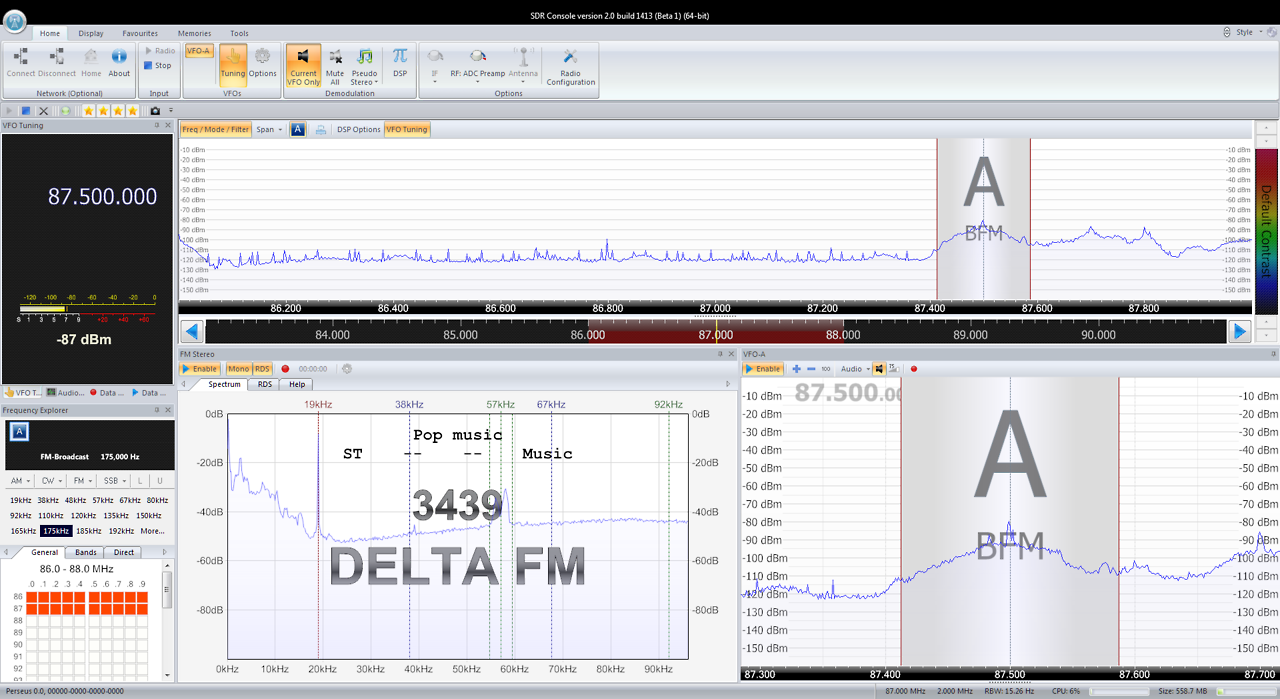Screen dimensions: 1280x699
Task: Click the blue stop square in quick toolbar
Action: [26, 110]
